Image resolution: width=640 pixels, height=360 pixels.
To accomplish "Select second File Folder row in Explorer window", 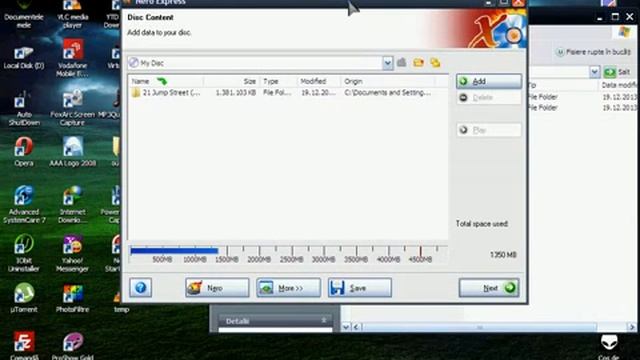I will coord(583,107).
